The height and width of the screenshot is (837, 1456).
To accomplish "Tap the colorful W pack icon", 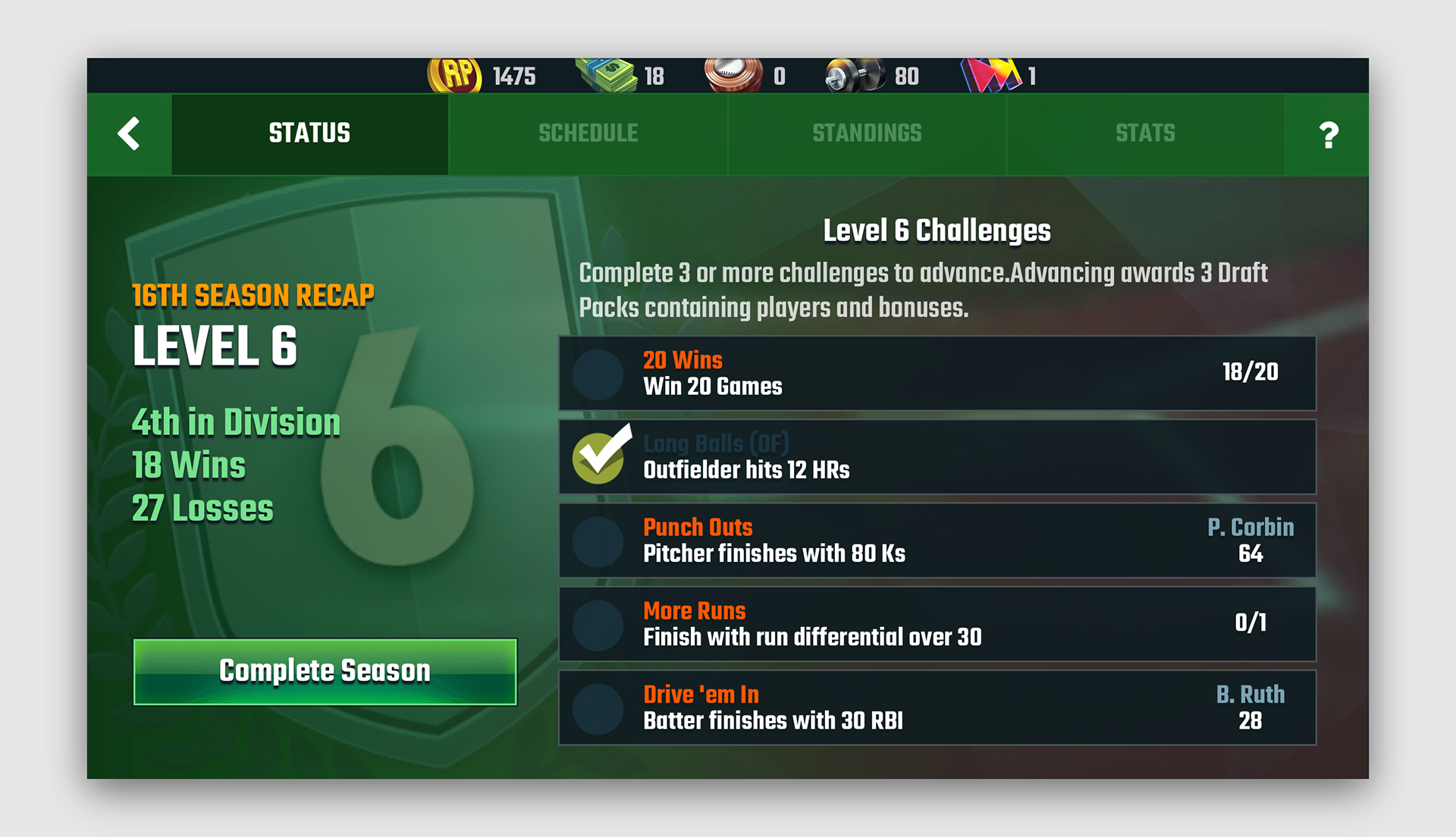I will pos(990,76).
